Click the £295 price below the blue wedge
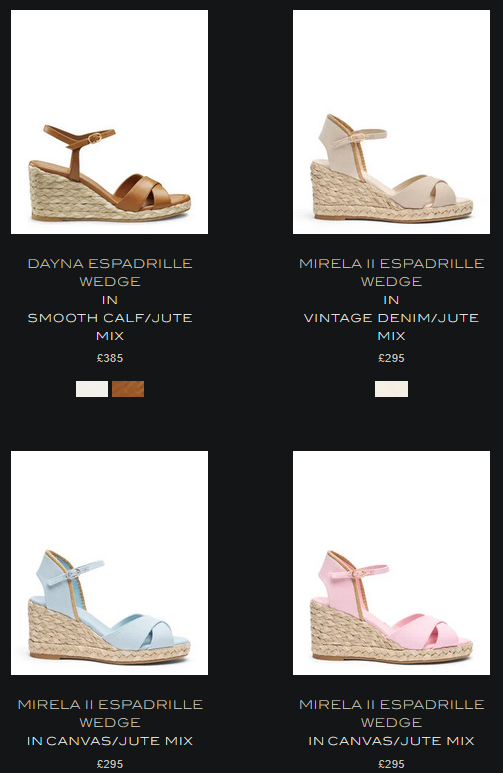Image resolution: width=503 pixels, height=773 pixels. 110,764
